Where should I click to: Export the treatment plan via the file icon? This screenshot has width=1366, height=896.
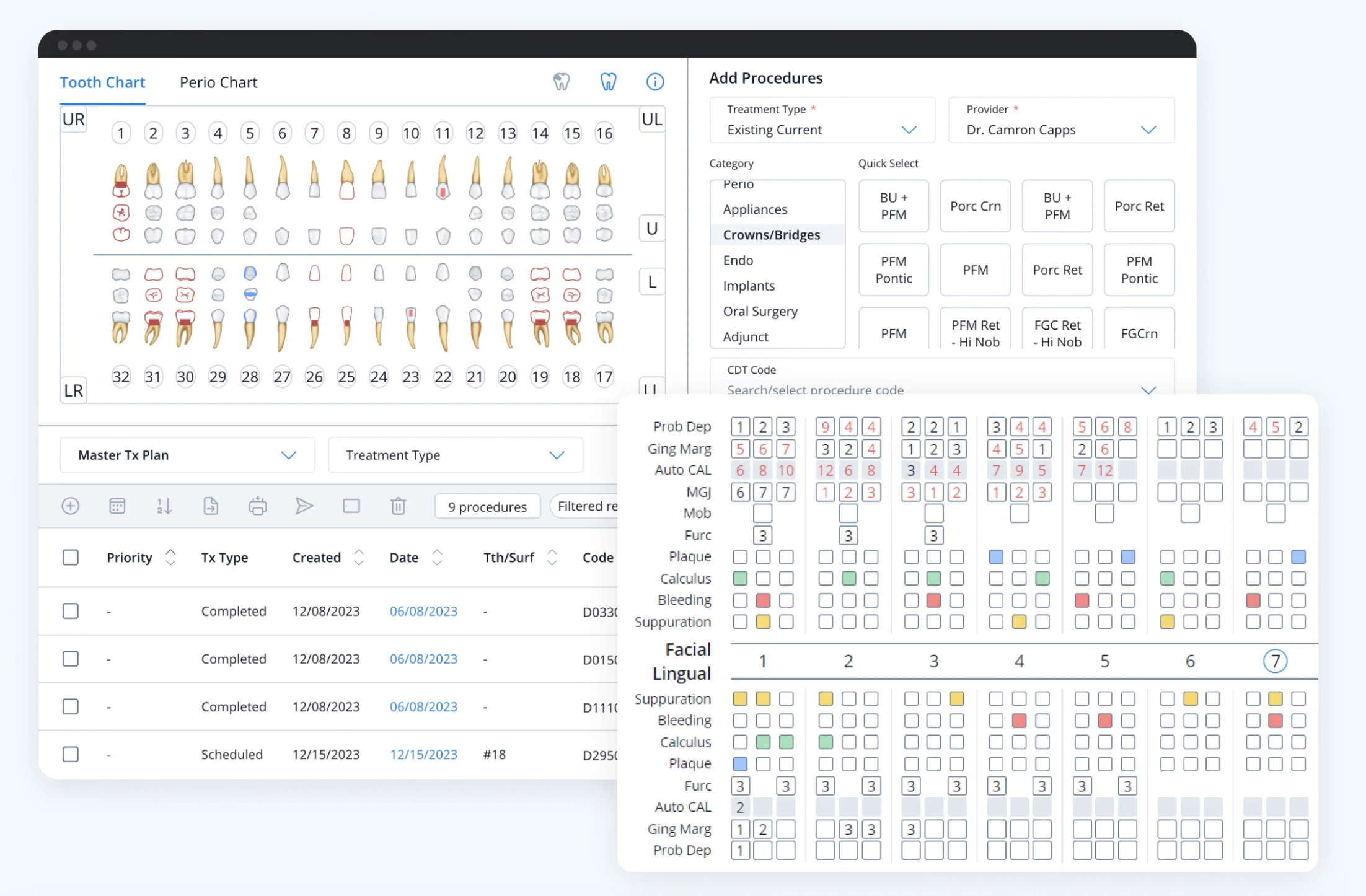211,506
